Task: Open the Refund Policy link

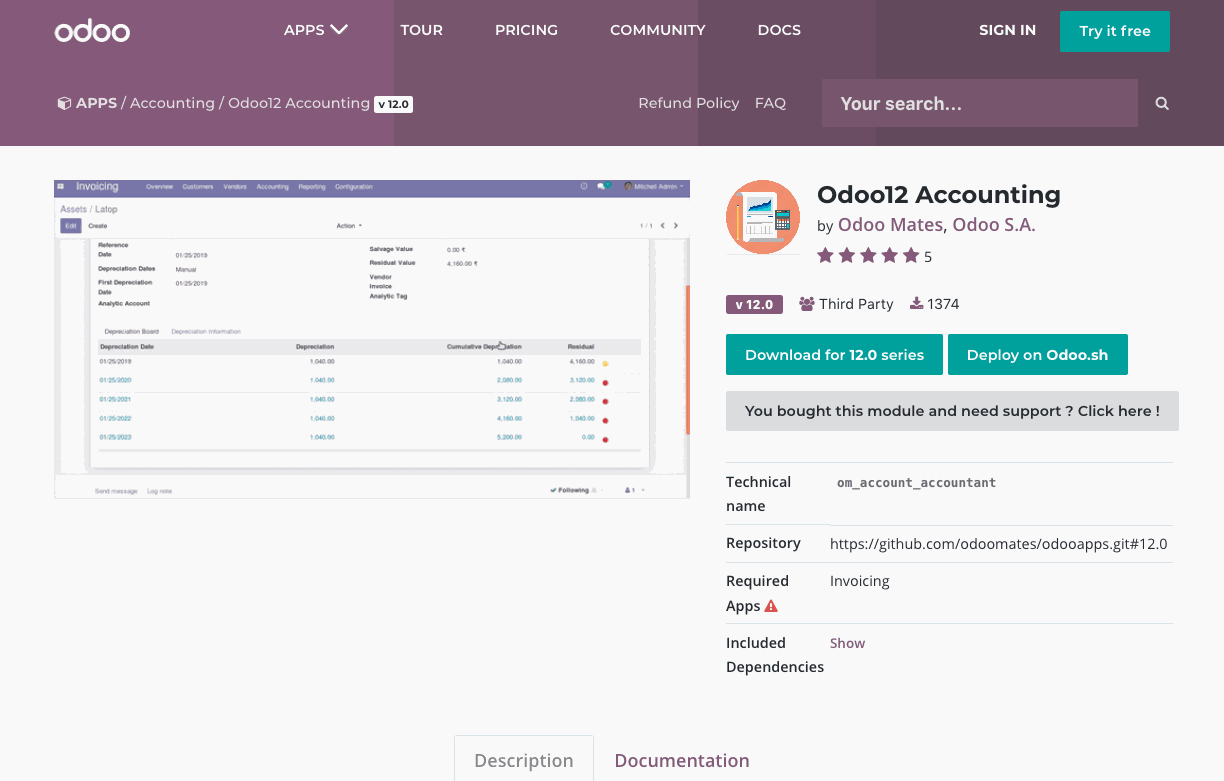Action: (688, 103)
